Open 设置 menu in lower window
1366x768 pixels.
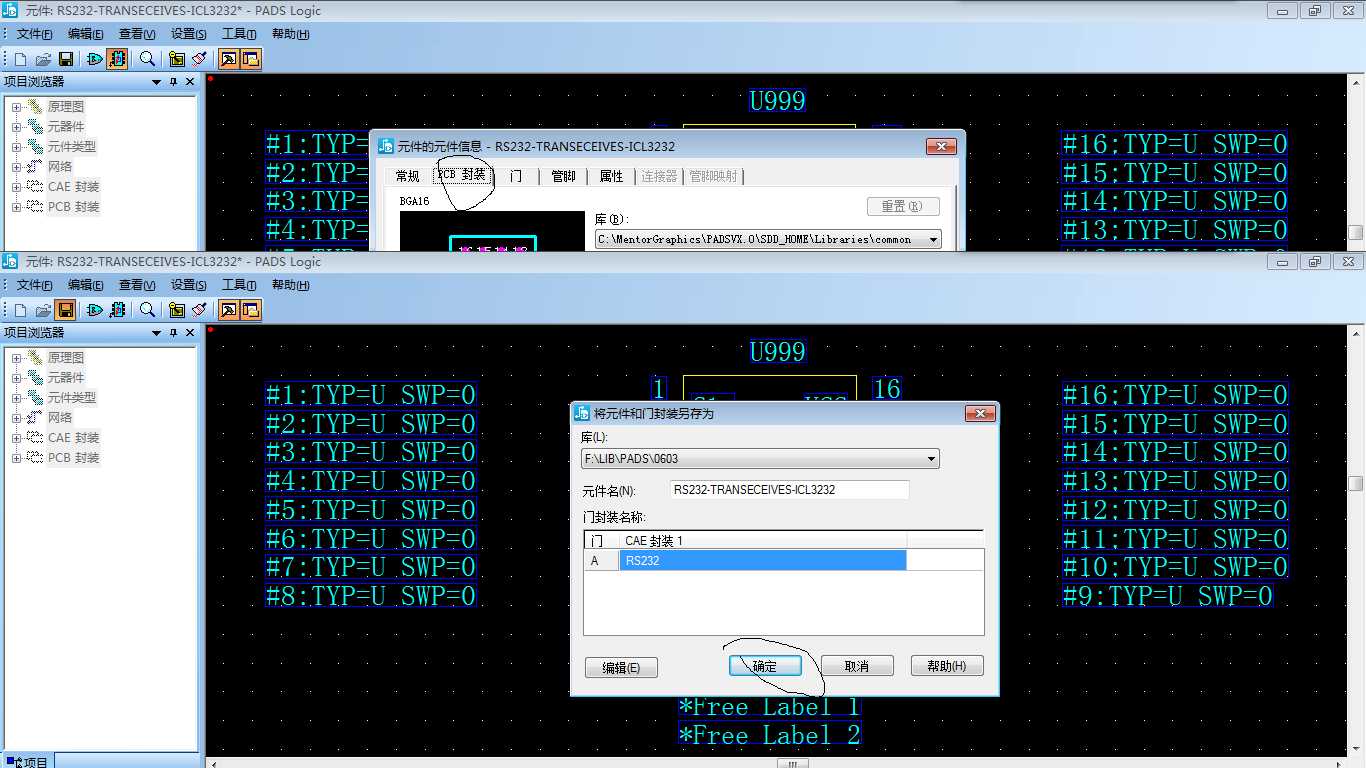(188, 285)
